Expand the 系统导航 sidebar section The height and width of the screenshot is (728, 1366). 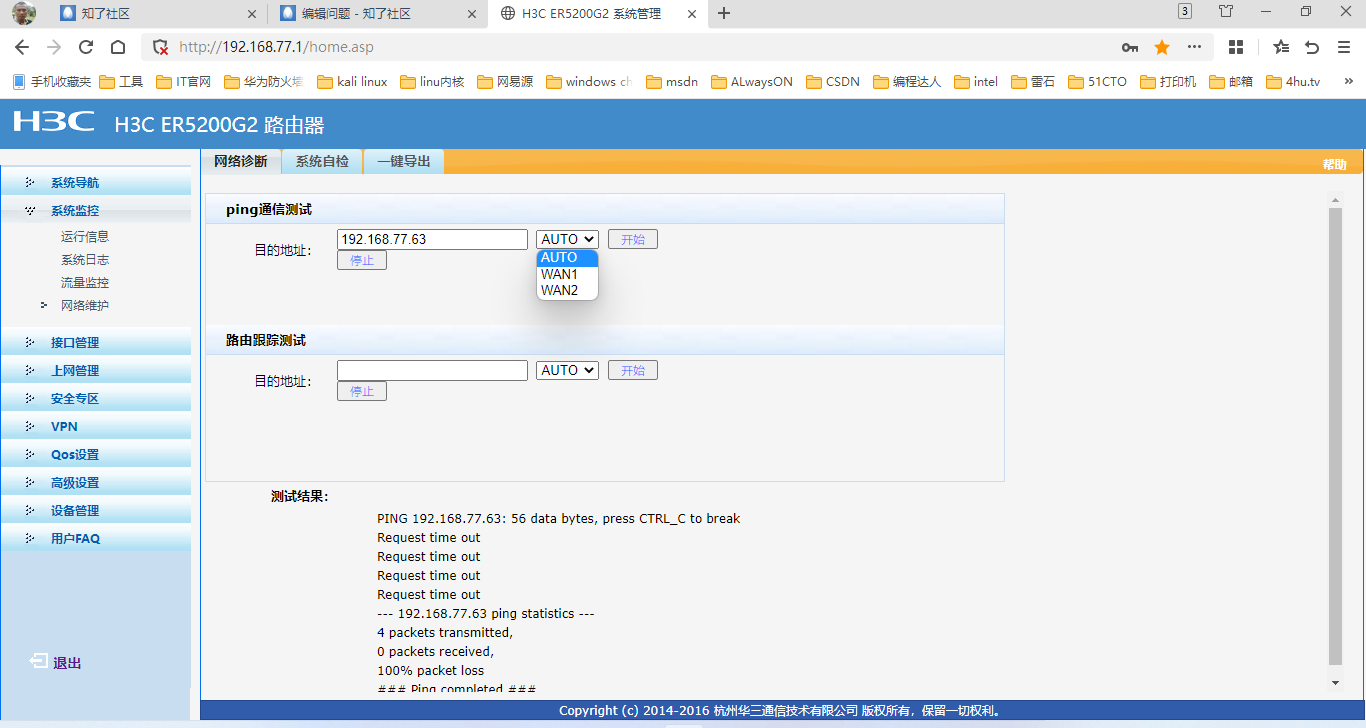(96, 183)
